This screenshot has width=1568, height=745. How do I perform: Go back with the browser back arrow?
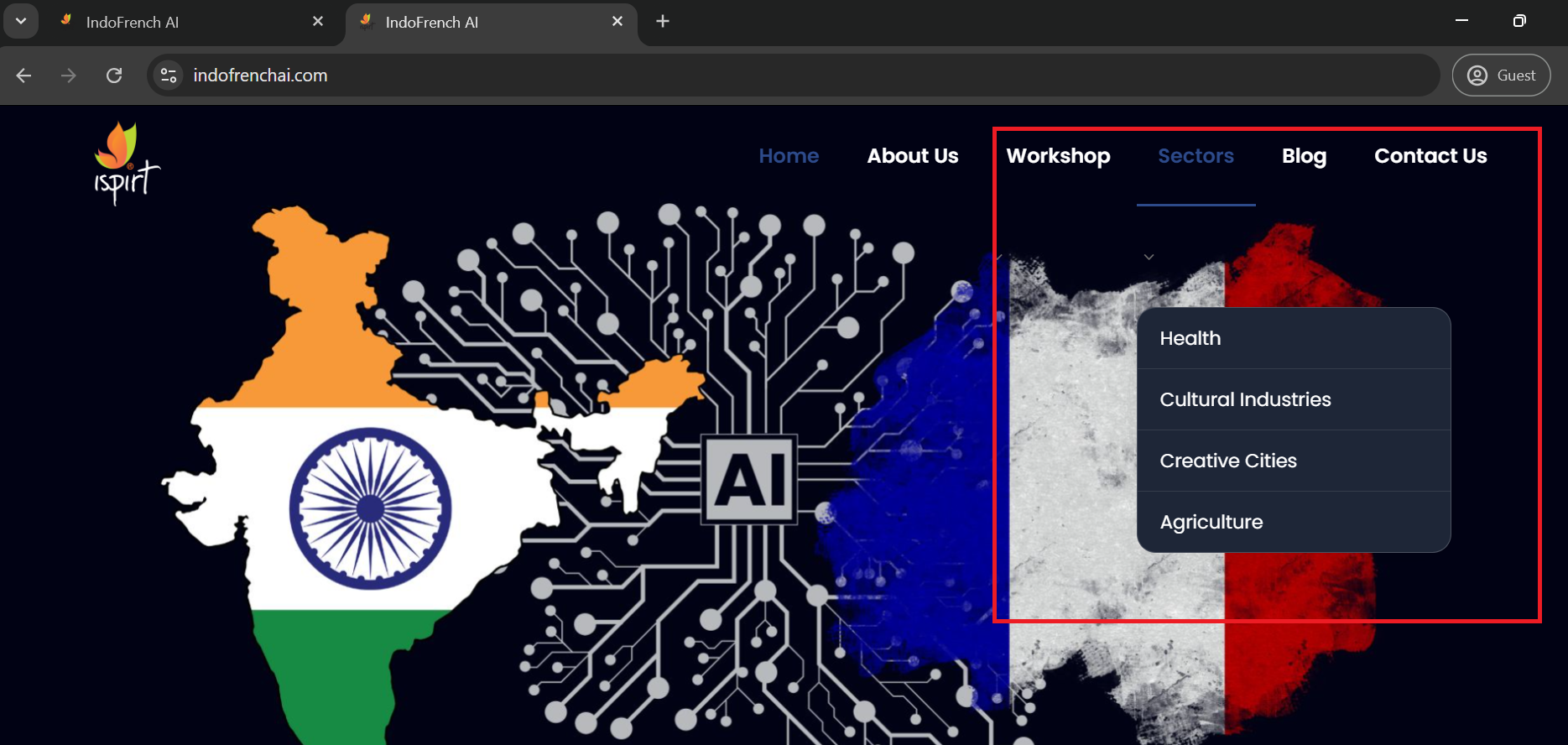click(x=23, y=76)
